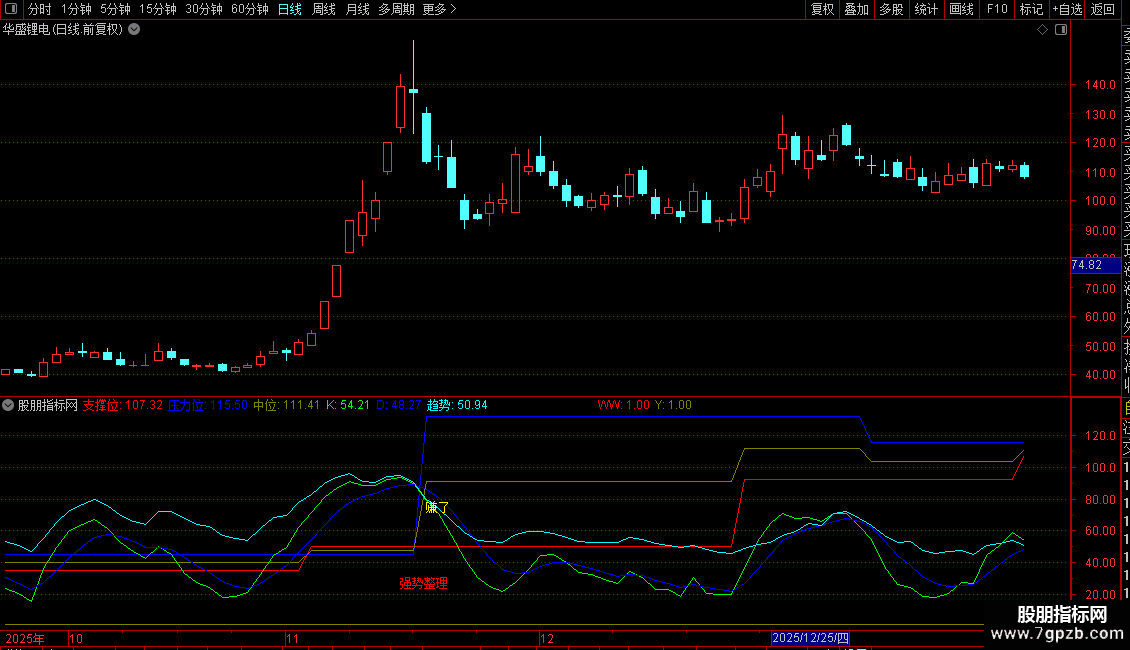This screenshot has height=650, width=1130.
Task: Click the 140.0 price axis label
Action: pos(1100,84)
